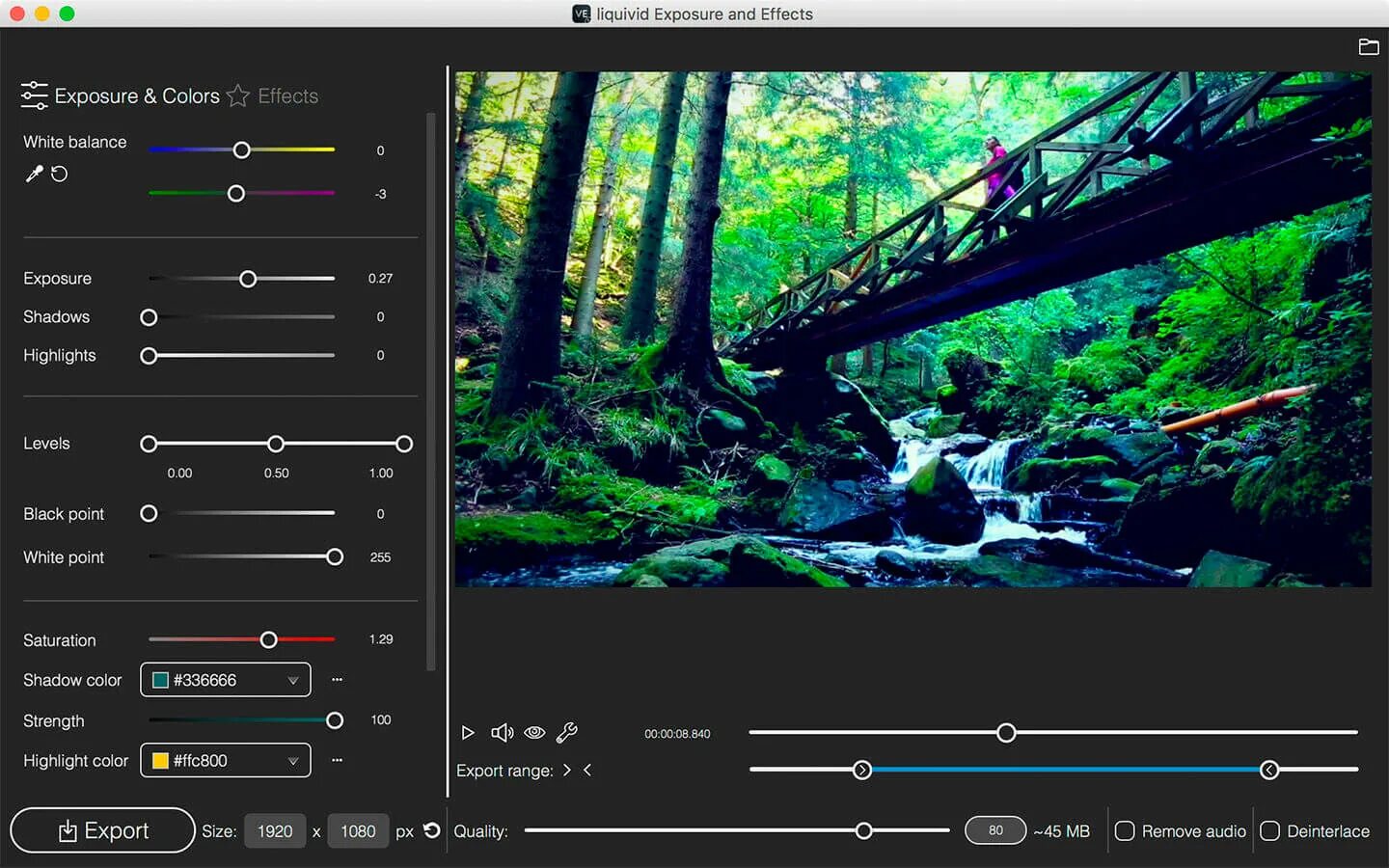Set export range end with the < arrow

(x=587, y=770)
